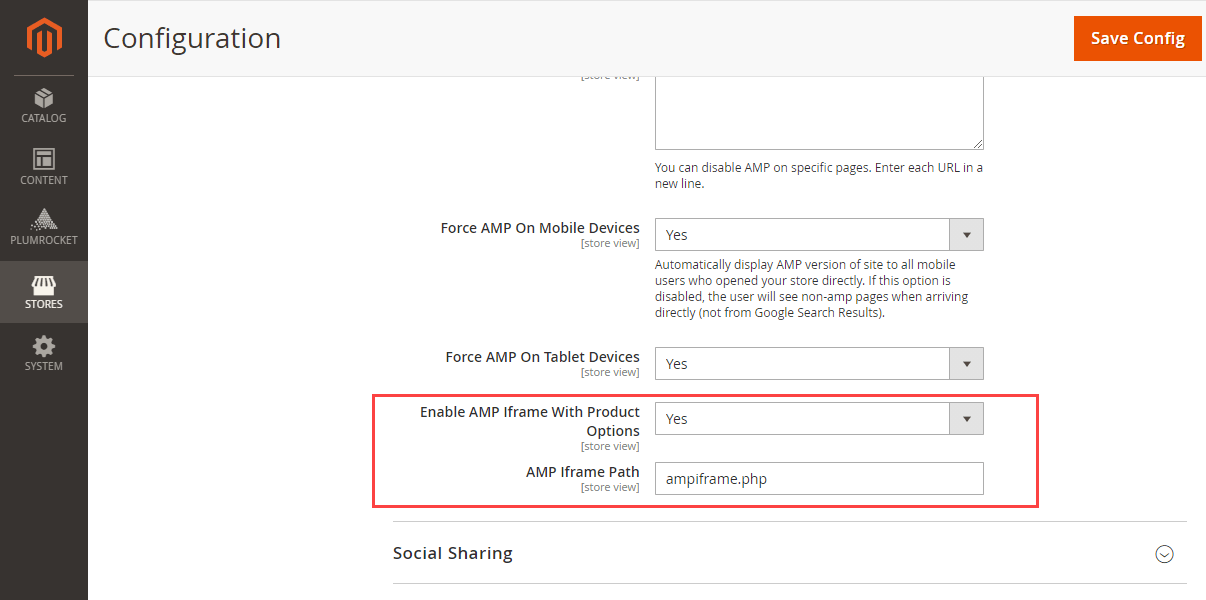Click the AMP Iframe Path input field
This screenshot has height=600, width=1206.
point(819,478)
